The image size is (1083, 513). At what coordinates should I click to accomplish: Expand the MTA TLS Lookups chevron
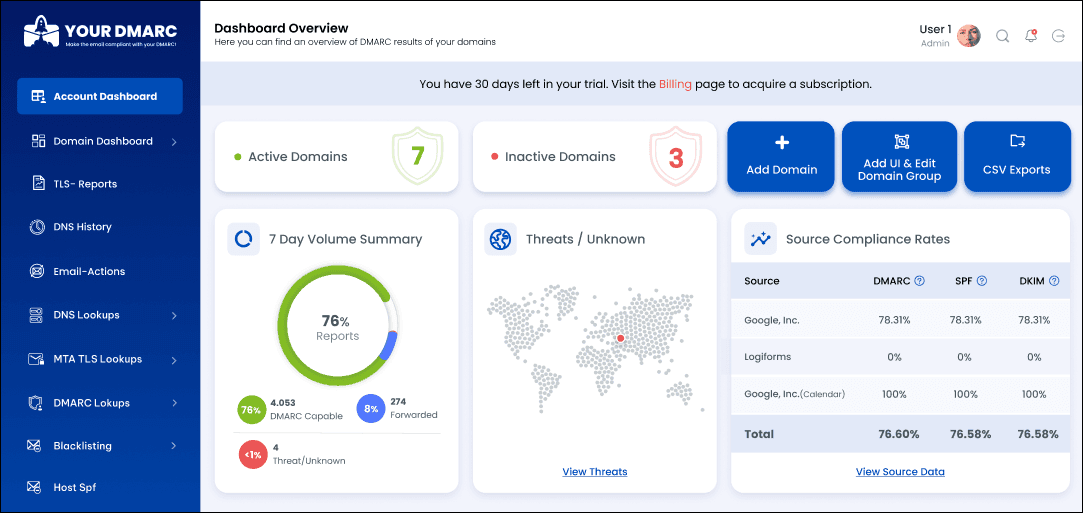tap(174, 360)
